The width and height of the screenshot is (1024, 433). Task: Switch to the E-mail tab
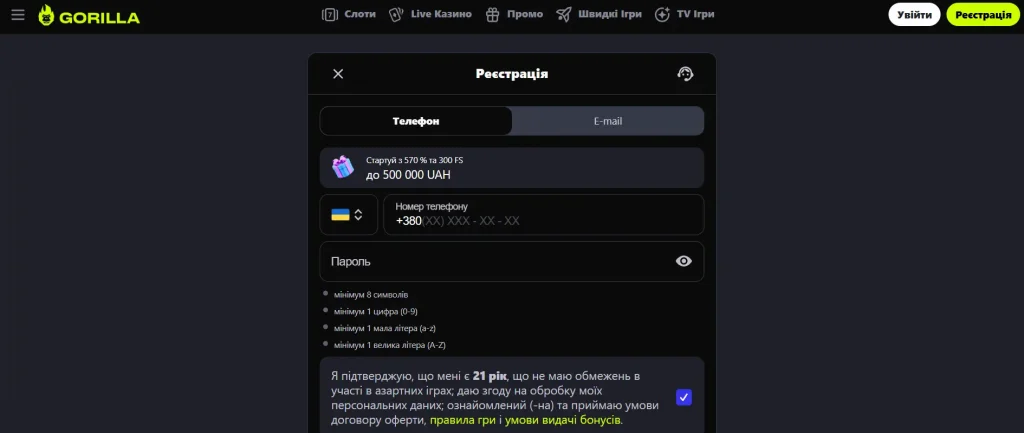point(608,121)
